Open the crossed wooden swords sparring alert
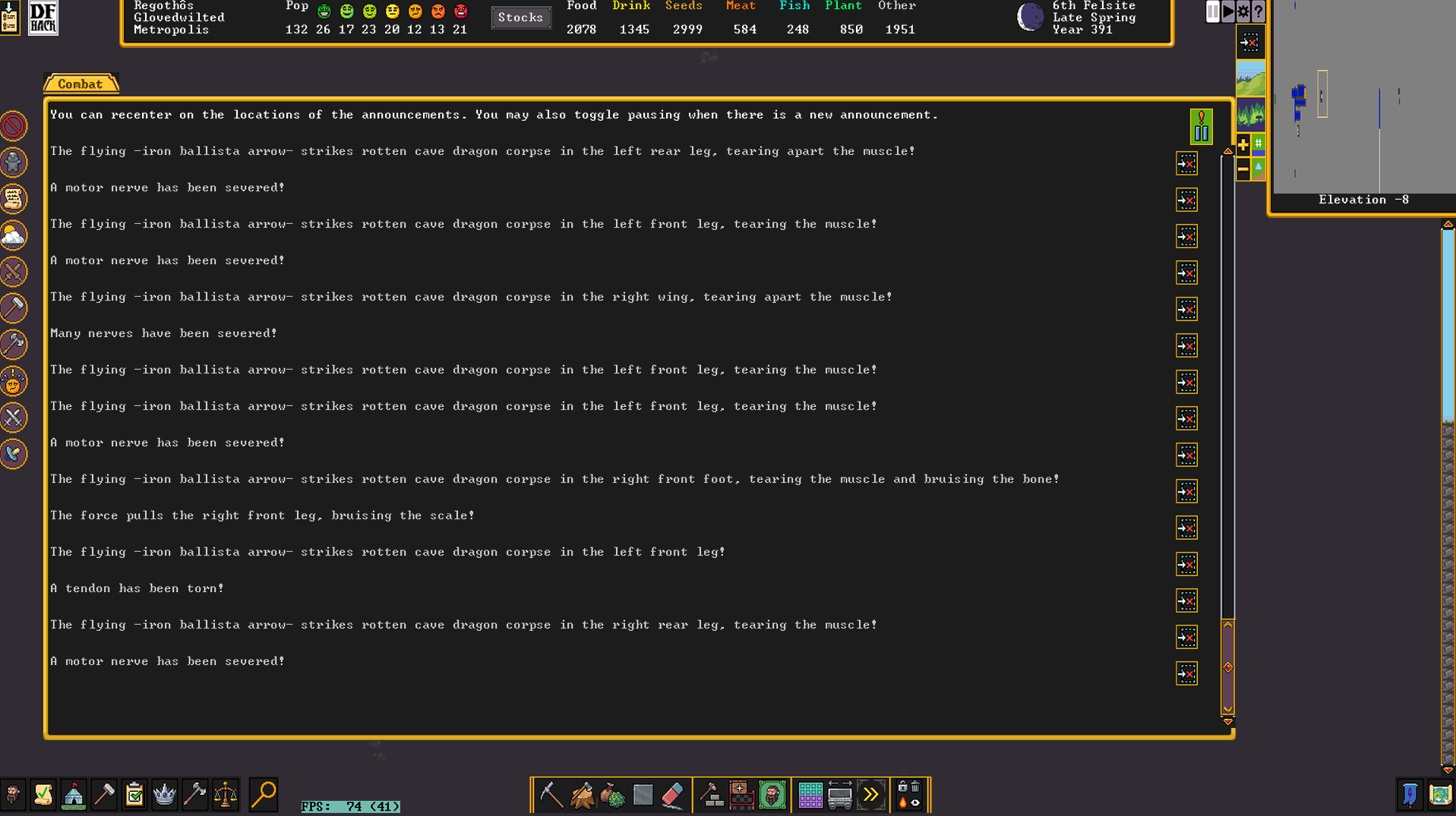 [x=14, y=272]
